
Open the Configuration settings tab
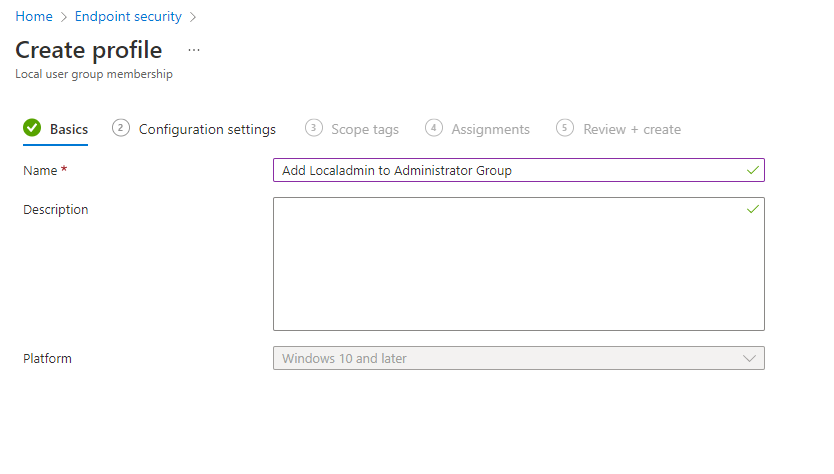(x=207, y=129)
